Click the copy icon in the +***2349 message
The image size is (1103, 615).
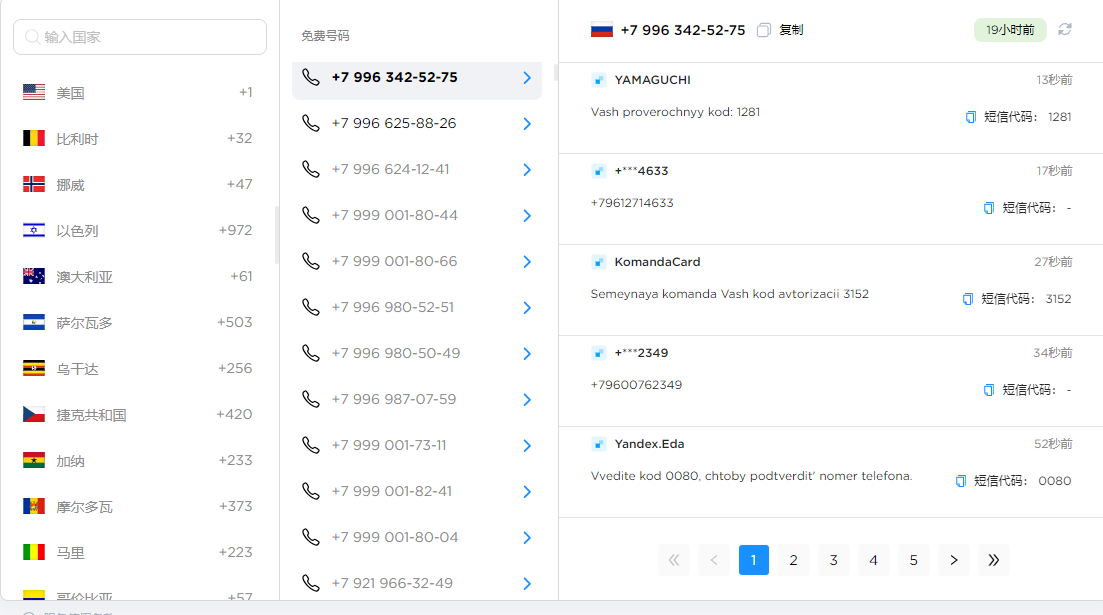click(x=989, y=391)
